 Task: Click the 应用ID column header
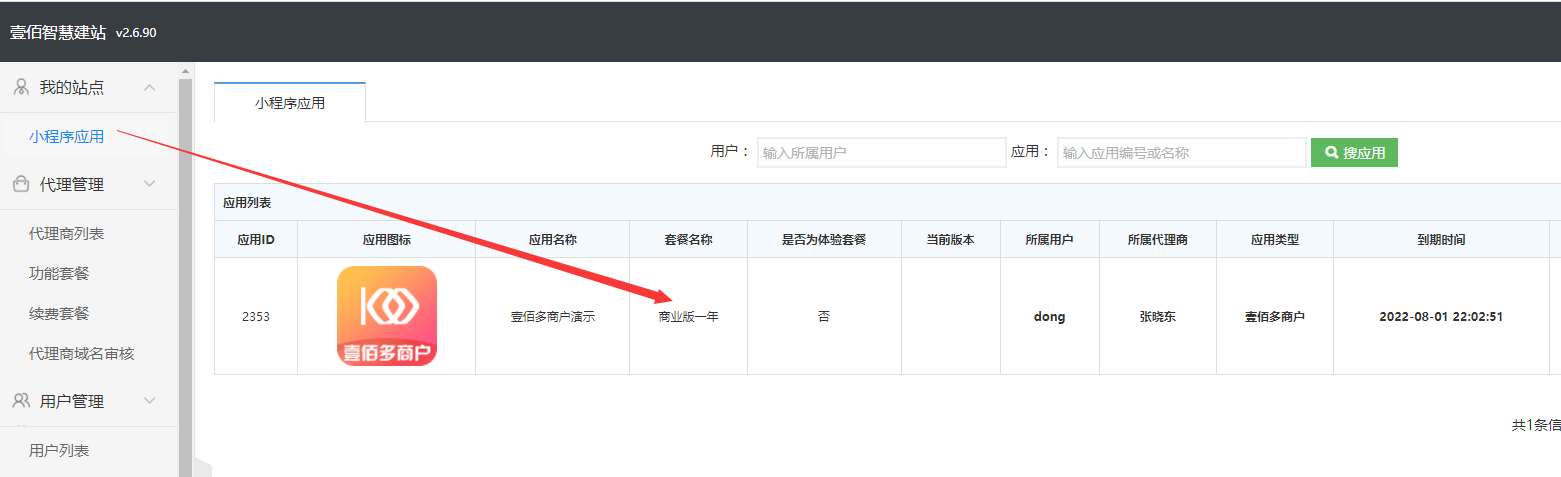coord(256,240)
